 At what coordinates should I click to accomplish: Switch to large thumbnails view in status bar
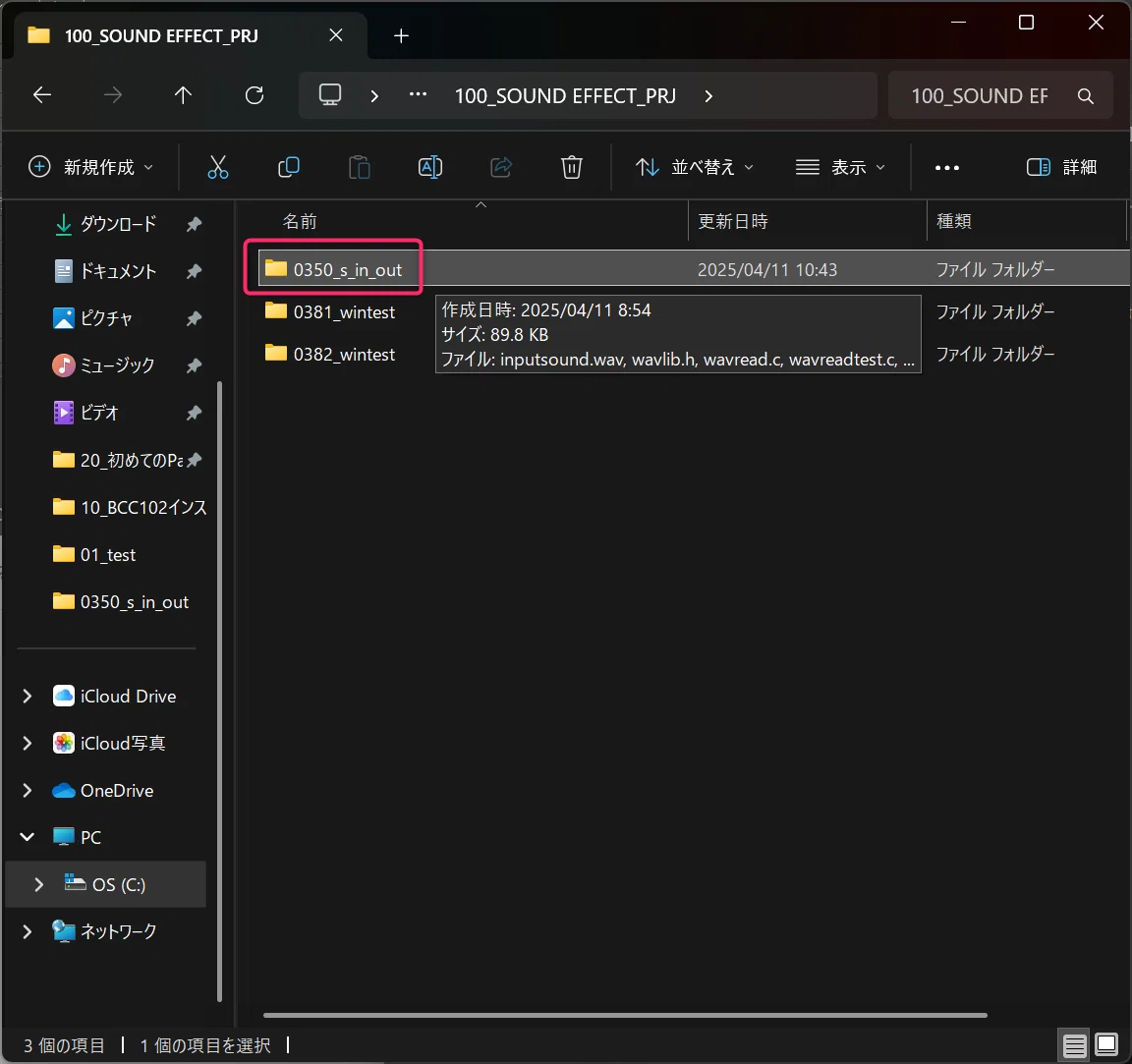coord(1106,1044)
